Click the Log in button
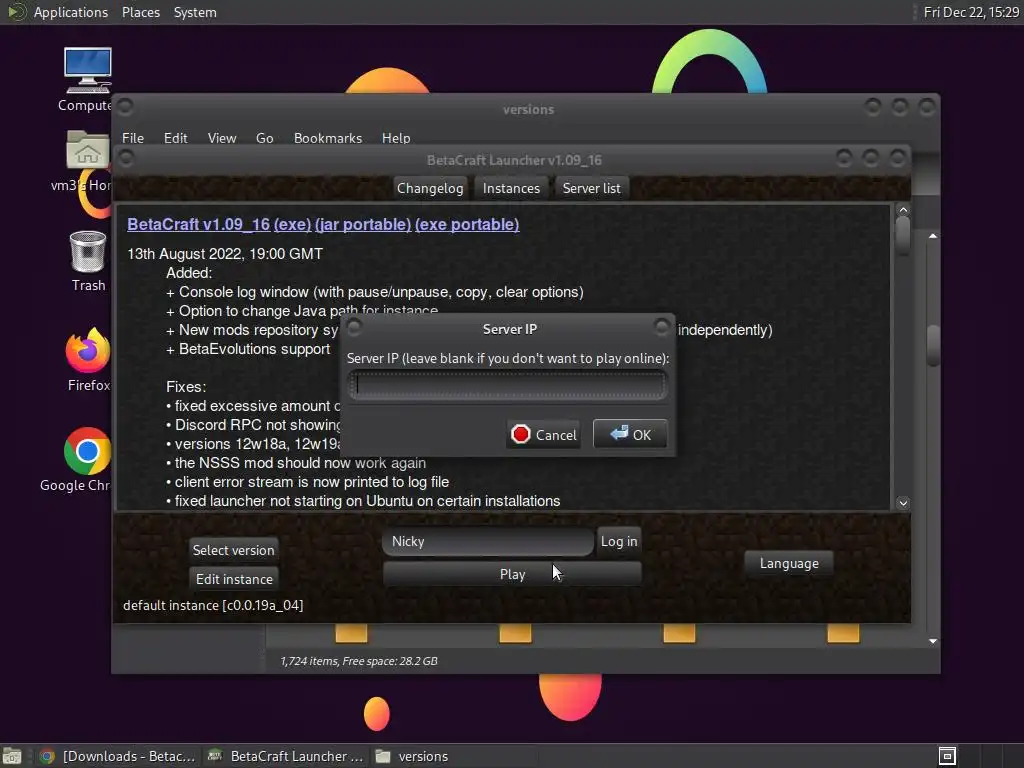Viewport: 1024px width, 768px height. (618, 541)
